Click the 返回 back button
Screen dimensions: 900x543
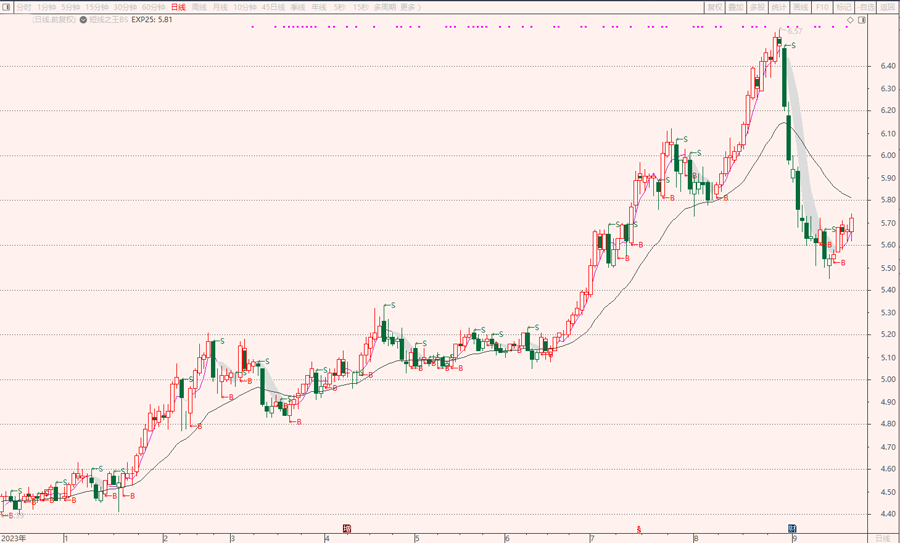pyautogui.click(x=886, y=7)
